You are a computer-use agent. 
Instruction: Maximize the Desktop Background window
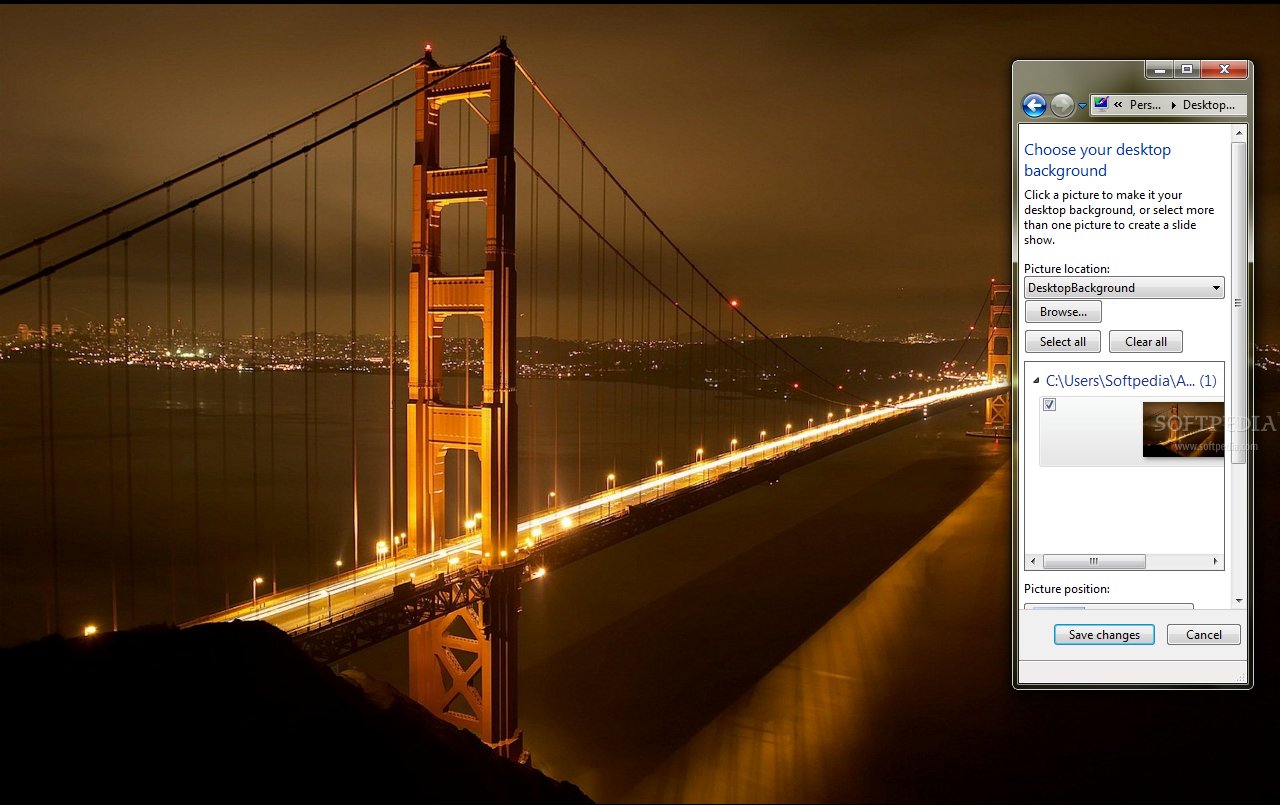coord(1186,70)
